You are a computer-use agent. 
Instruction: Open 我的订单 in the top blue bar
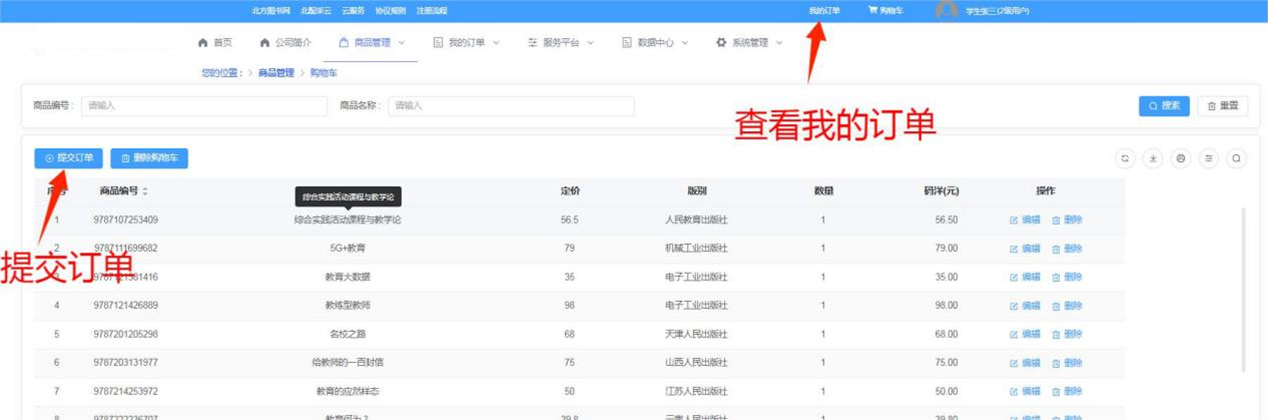(824, 10)
